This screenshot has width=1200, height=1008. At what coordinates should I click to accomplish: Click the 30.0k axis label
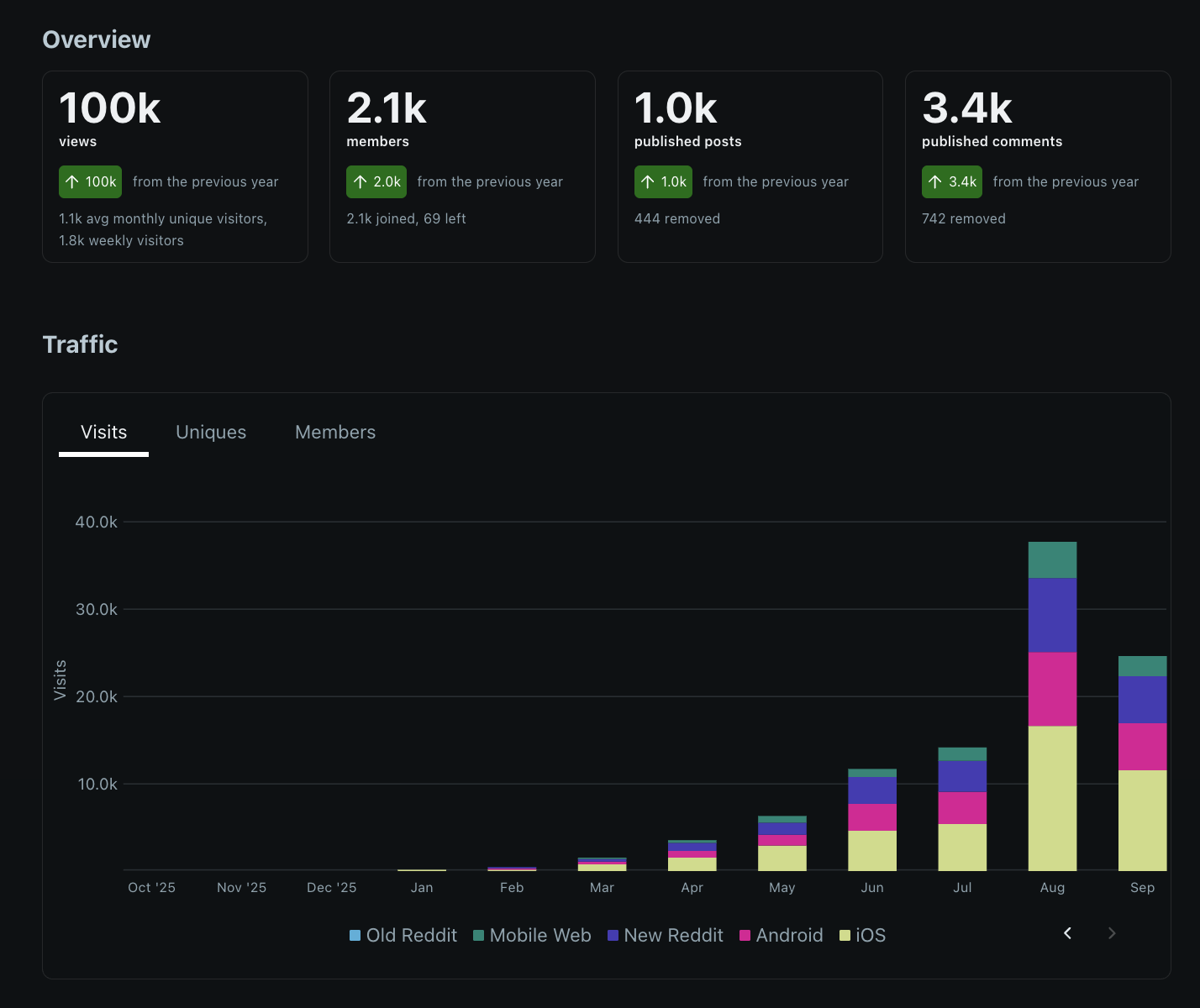tap(97, 609)
